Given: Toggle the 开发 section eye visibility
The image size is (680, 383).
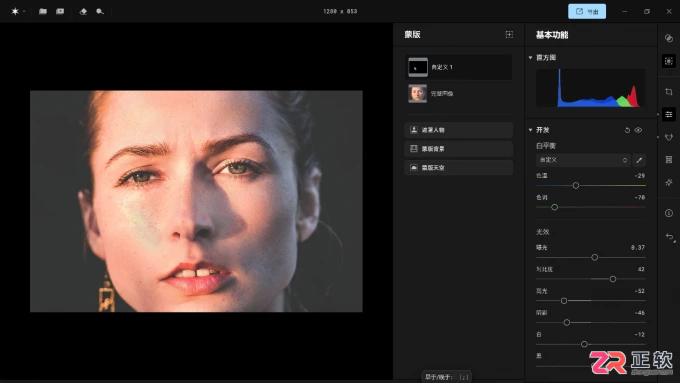Looking at the screenshot, I should coord(638,130).
